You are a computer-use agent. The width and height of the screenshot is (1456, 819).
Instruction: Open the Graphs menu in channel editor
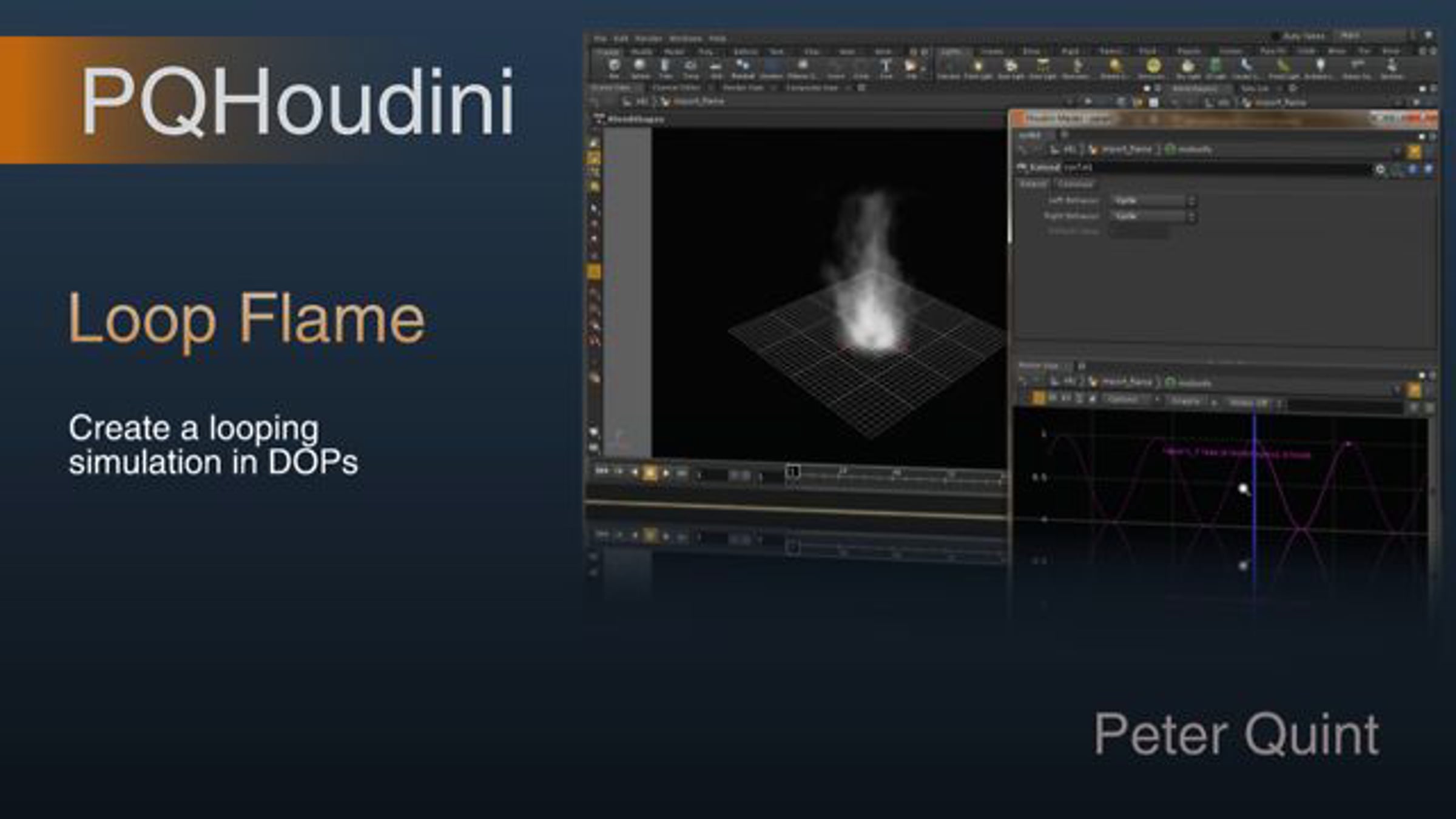coord(1185,401)
